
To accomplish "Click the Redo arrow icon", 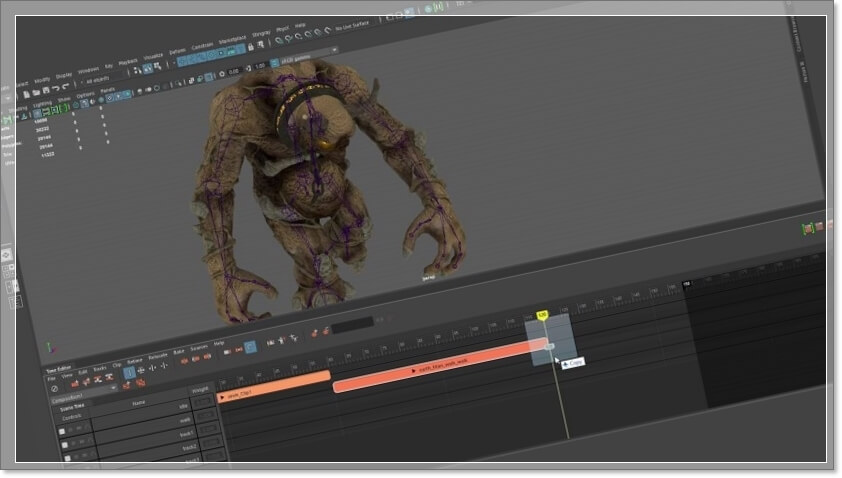I will [66, 86].
